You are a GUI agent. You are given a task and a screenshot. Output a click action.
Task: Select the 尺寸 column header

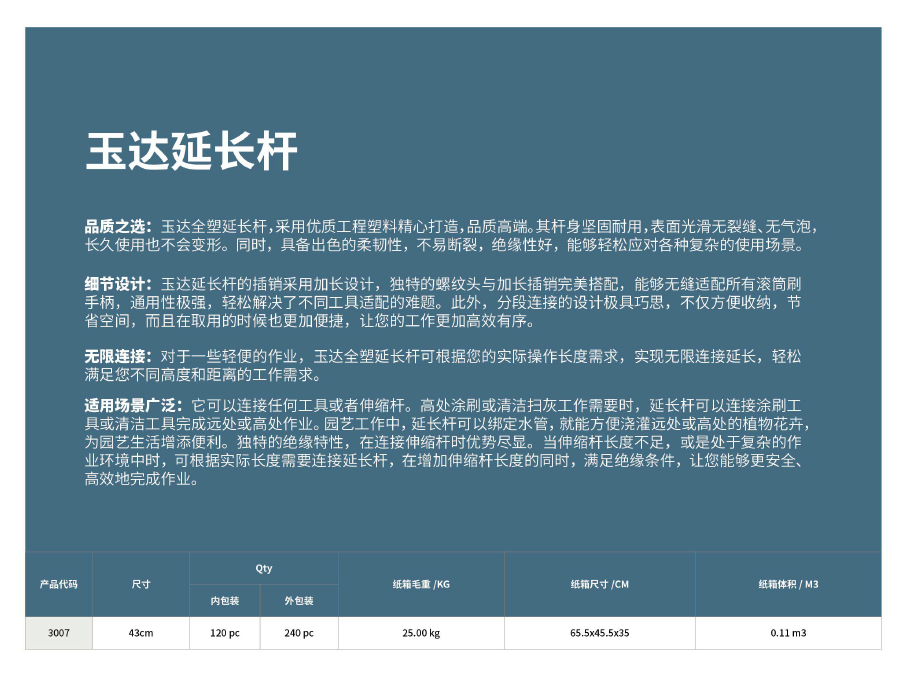coord(141,584)
